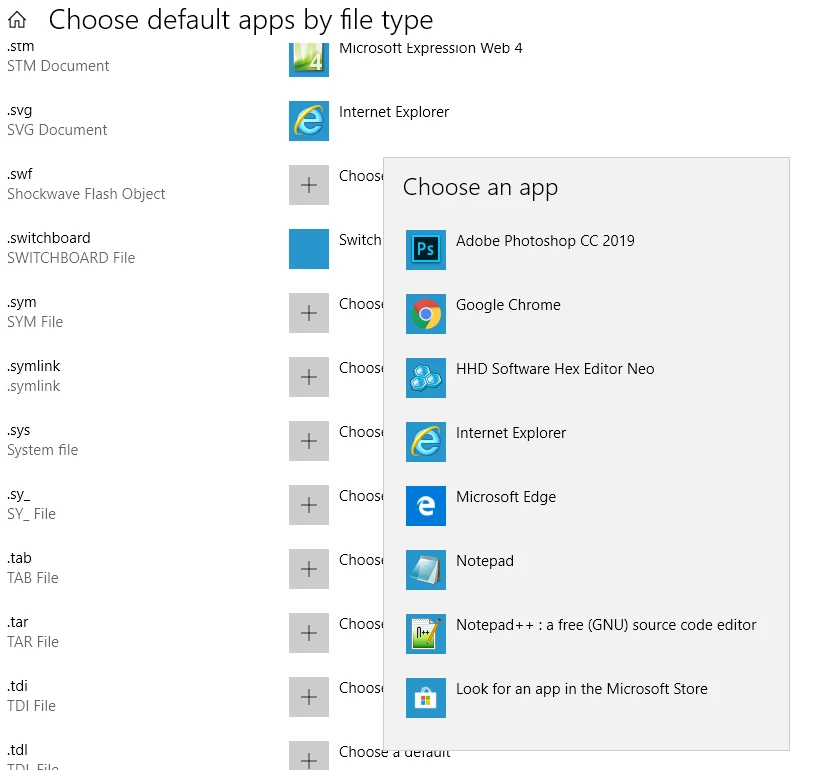Click the plus icon for .tar
This screenshot has height=770, width=832.
point(309,633)
